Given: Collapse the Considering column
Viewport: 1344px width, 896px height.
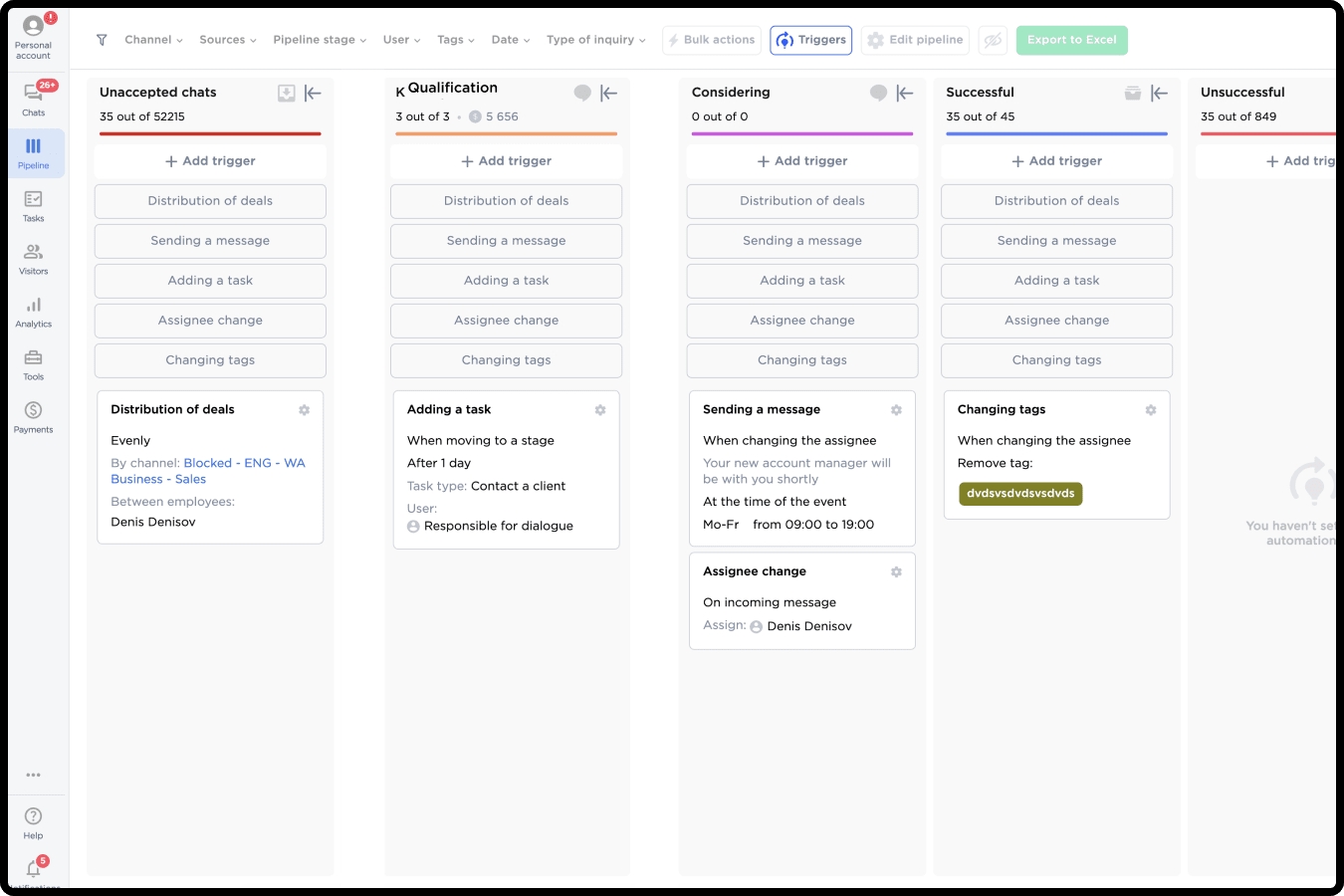Looking at the screenshot, I should 904,93.
